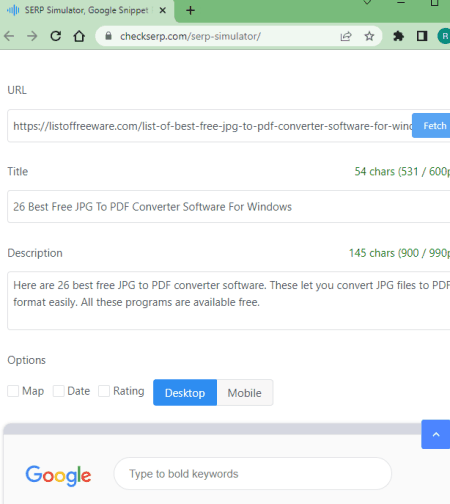Open the extensions puzzle icon
This screenshot has height=504, width=450.
[398, 36]
